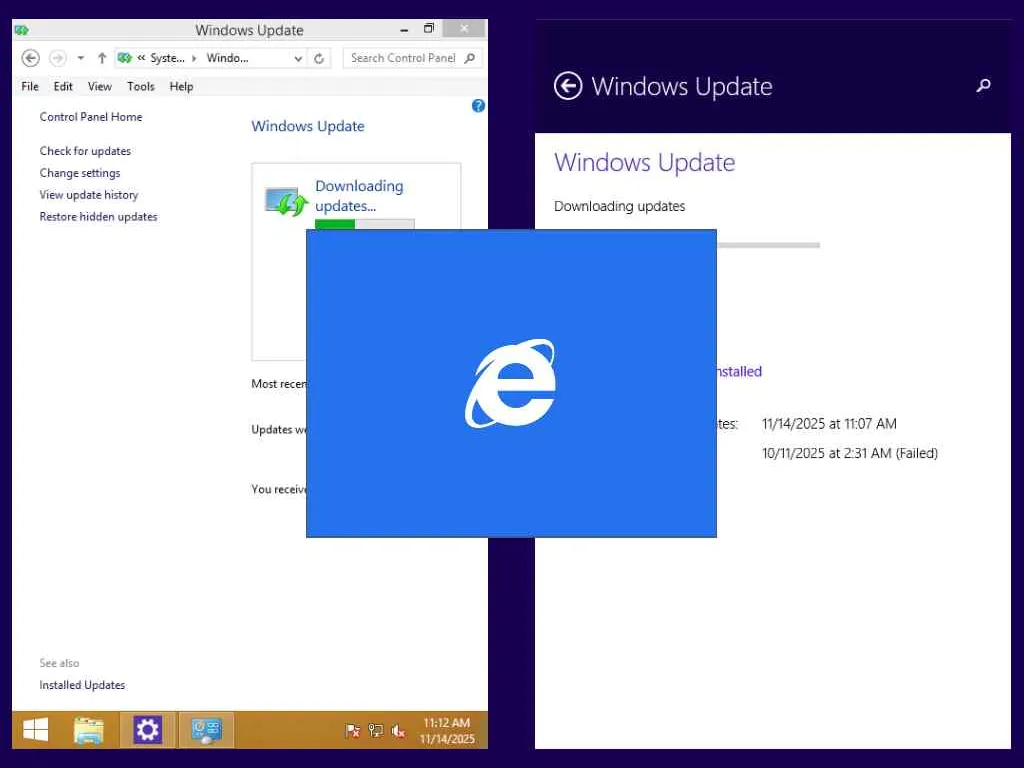Click the purple "nstalled" link in PC settings
The height and width of the screenshot is (768, 1024).
(x=739, y=372)
